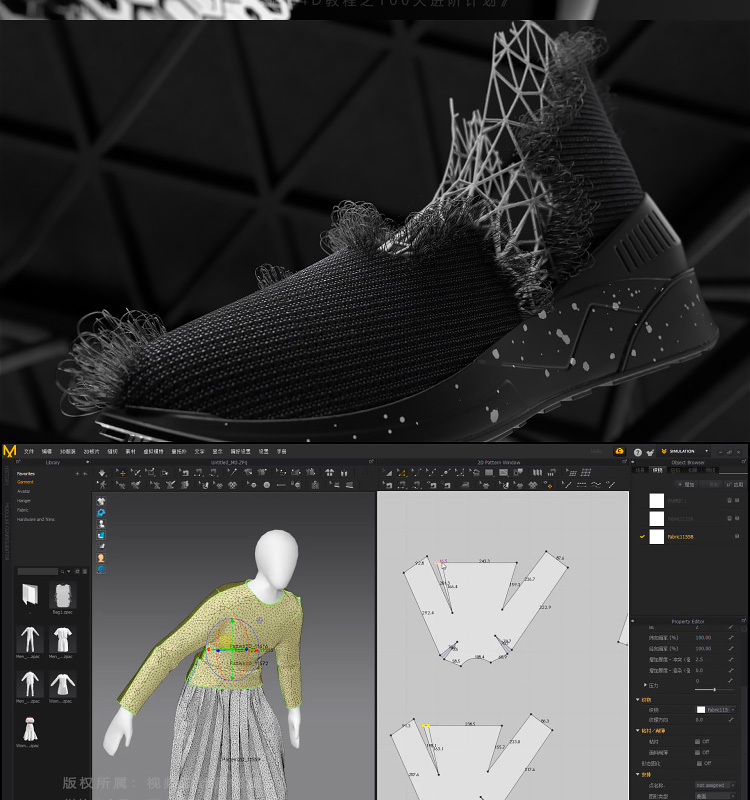
Task: Click the Marvelous Designer logo icon
Action: [10, 452]
